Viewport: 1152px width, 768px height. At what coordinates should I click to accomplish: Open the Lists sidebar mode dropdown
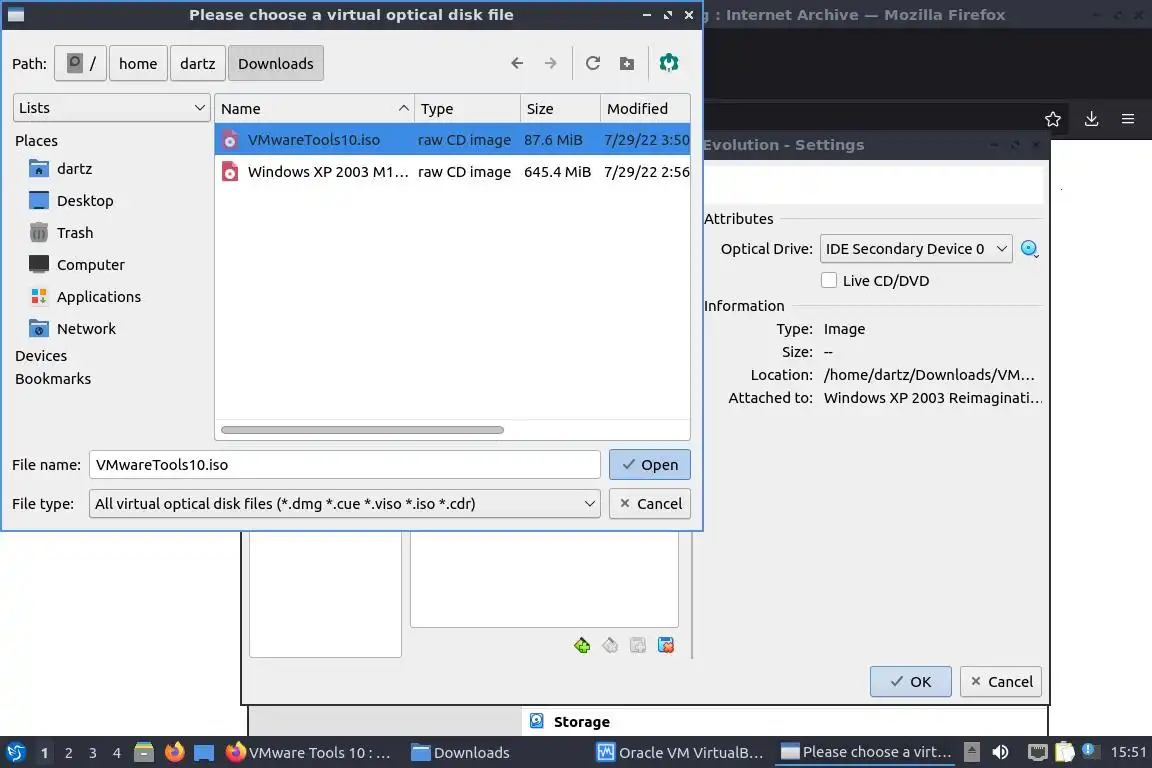coord(112,108)
